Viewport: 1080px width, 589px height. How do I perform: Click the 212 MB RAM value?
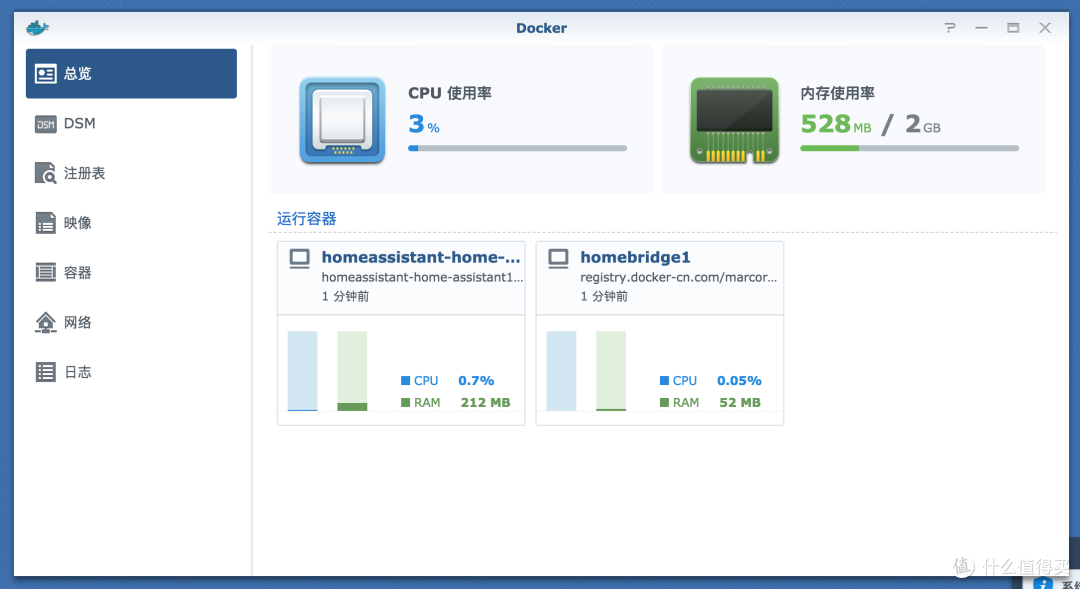(486, 402)
